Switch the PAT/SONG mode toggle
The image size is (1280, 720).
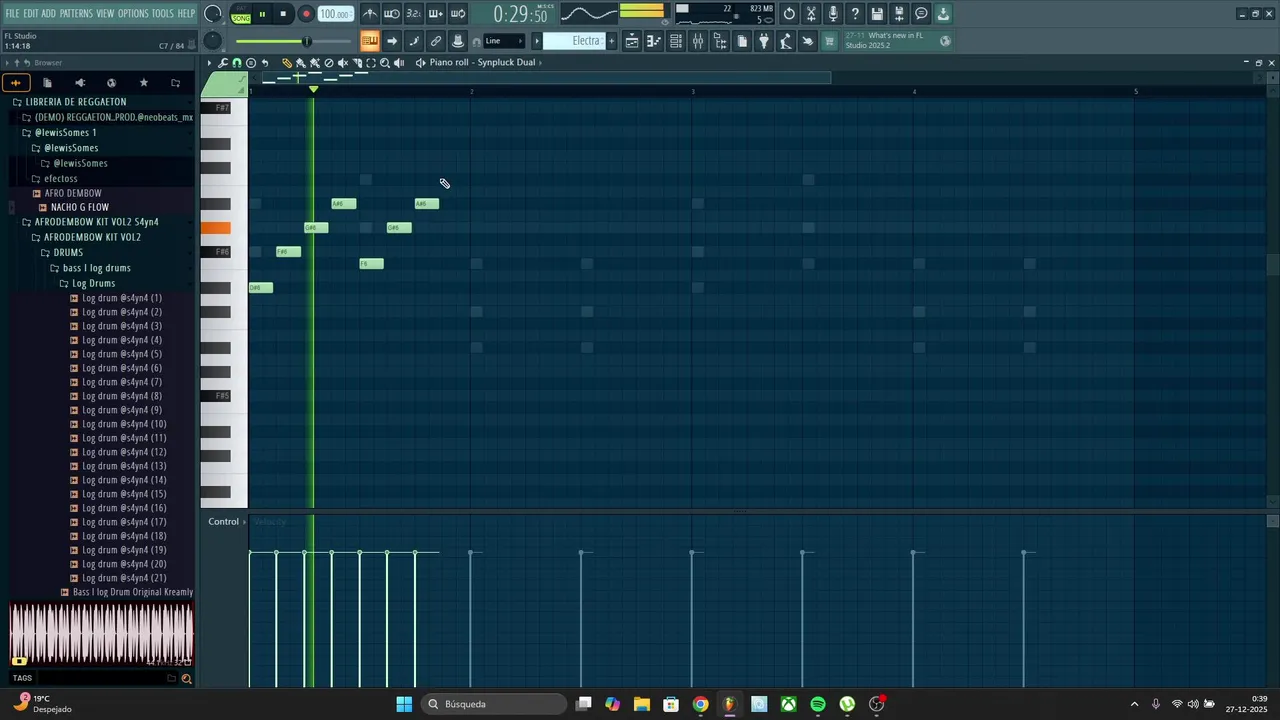coord(241,14)
